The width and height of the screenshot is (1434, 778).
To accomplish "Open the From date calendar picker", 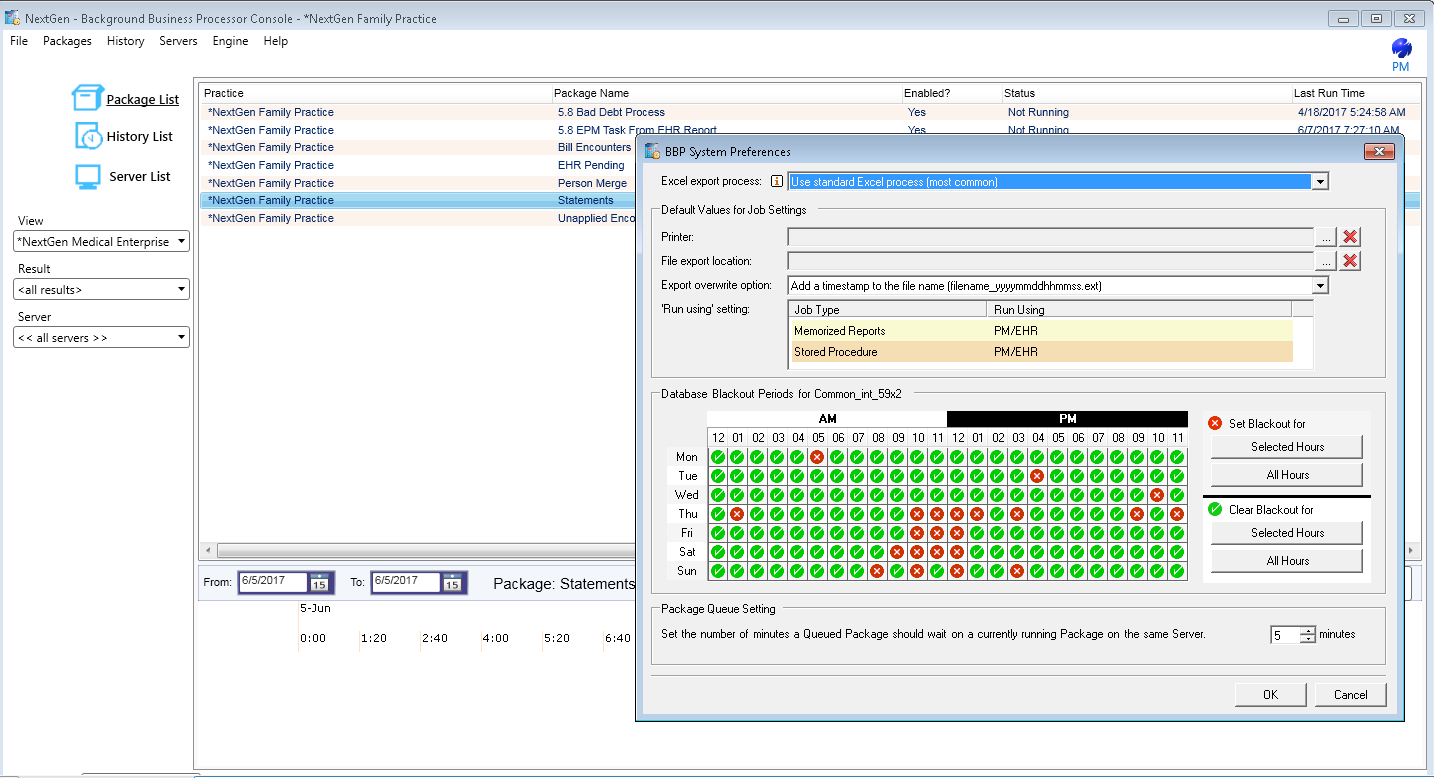I will [319, 583].
